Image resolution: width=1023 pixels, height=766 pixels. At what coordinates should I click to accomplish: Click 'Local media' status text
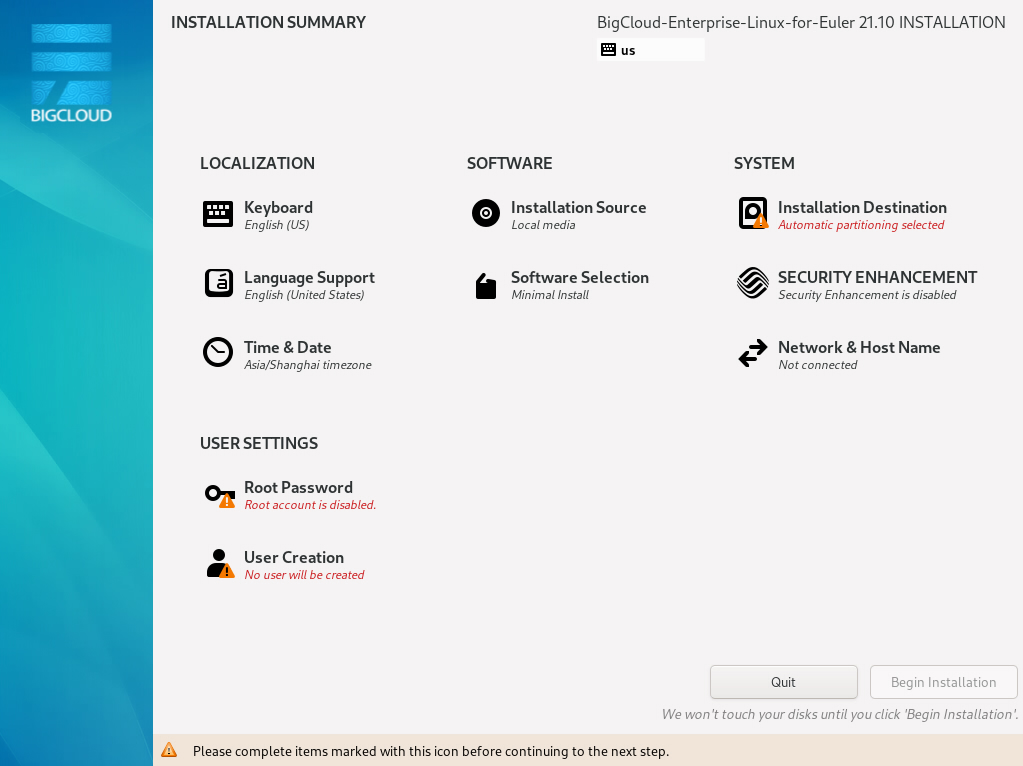pyautogui.click(x=543, y=225)
